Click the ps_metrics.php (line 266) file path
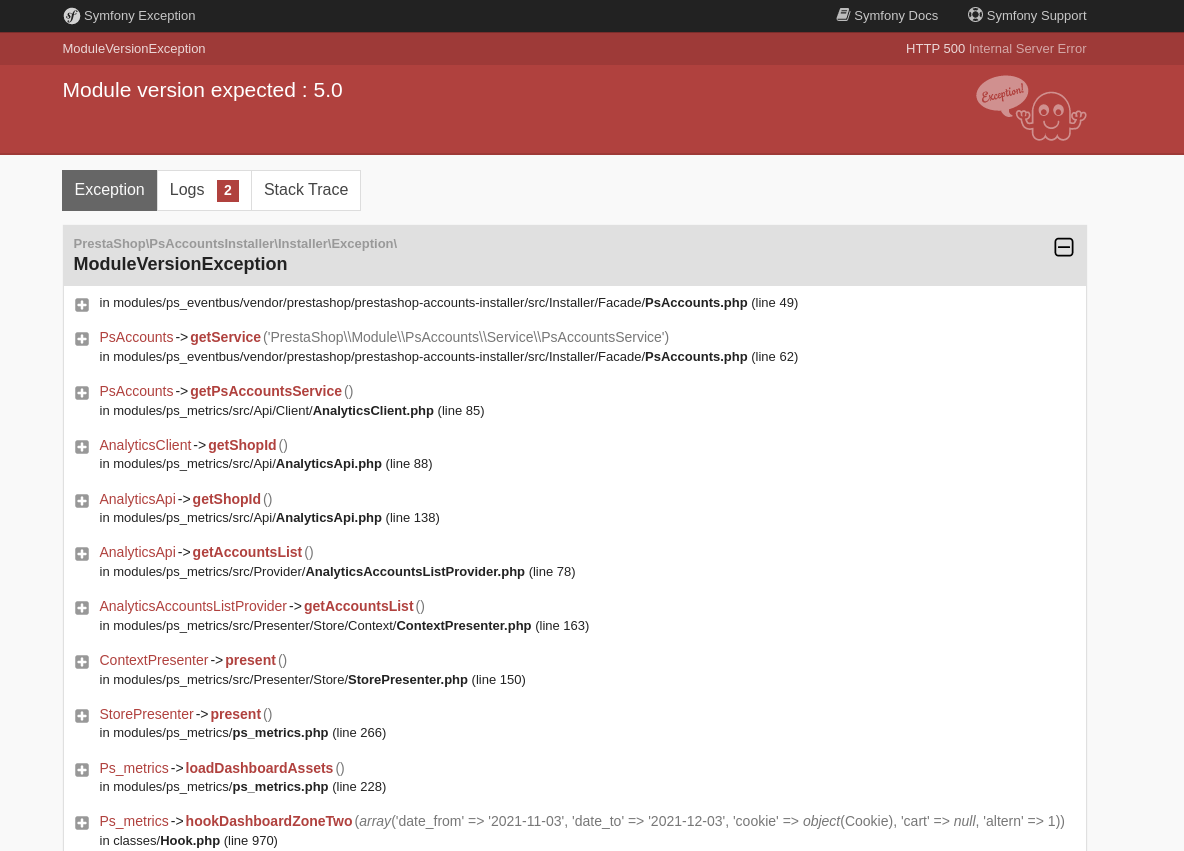Screen dimensions: 1184x851 point(242,733)
